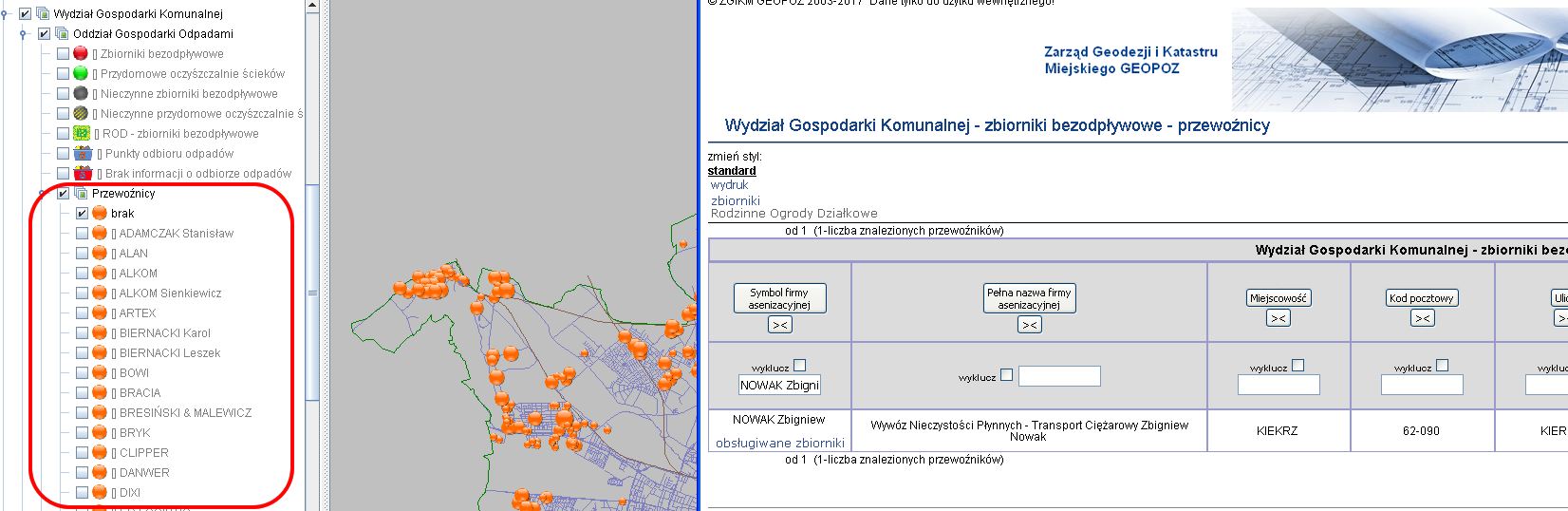Image resolution: width=1568 pixels, height=511 pixels.
Task: Click the orange ALKOM carrier icon
Action: tap(100, 274)
